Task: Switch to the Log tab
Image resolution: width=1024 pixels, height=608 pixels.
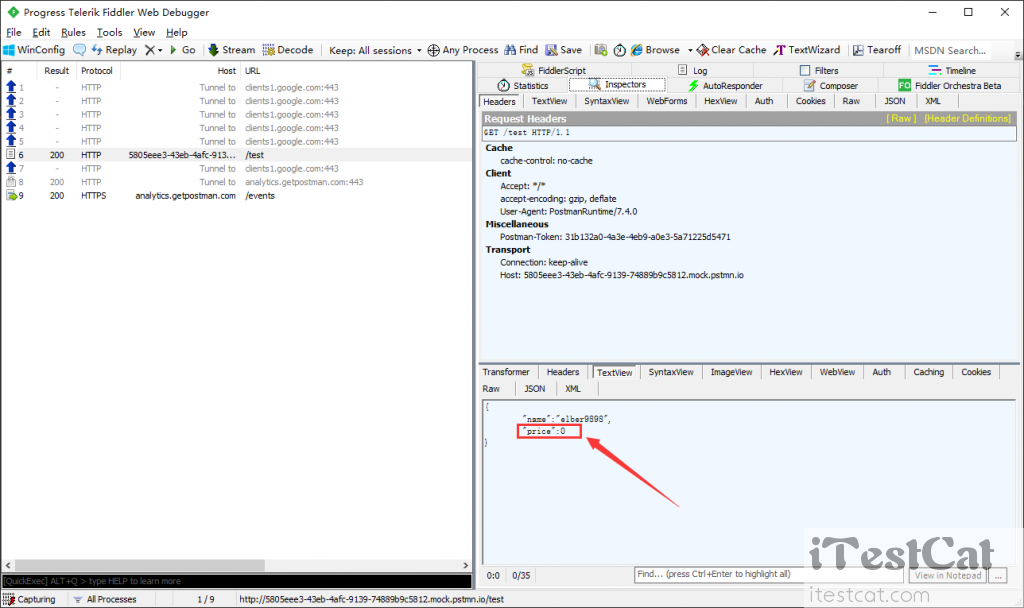Action: tap(692, 71)
